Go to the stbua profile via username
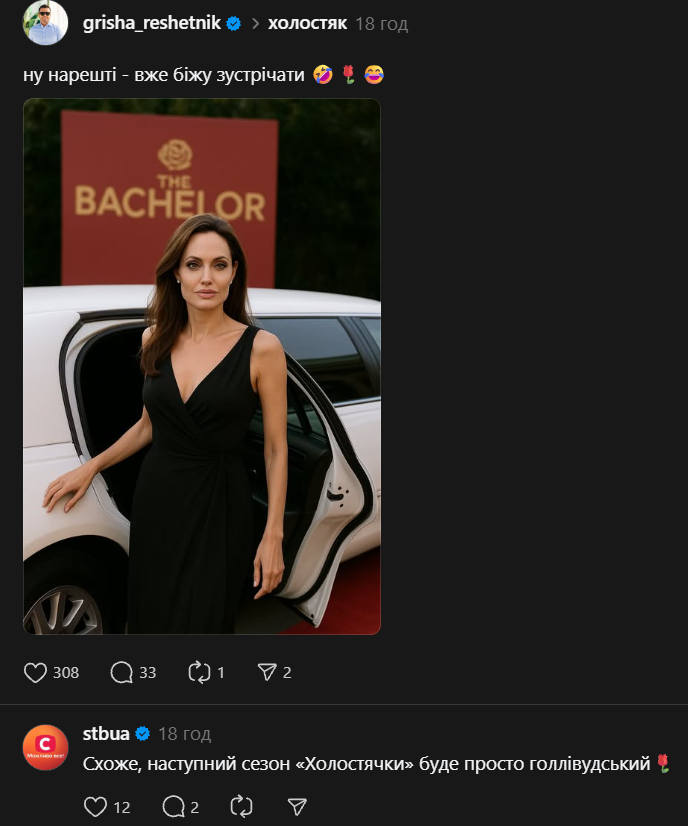The width and height of the screenshot is (688, 826). tap(106, 734)
